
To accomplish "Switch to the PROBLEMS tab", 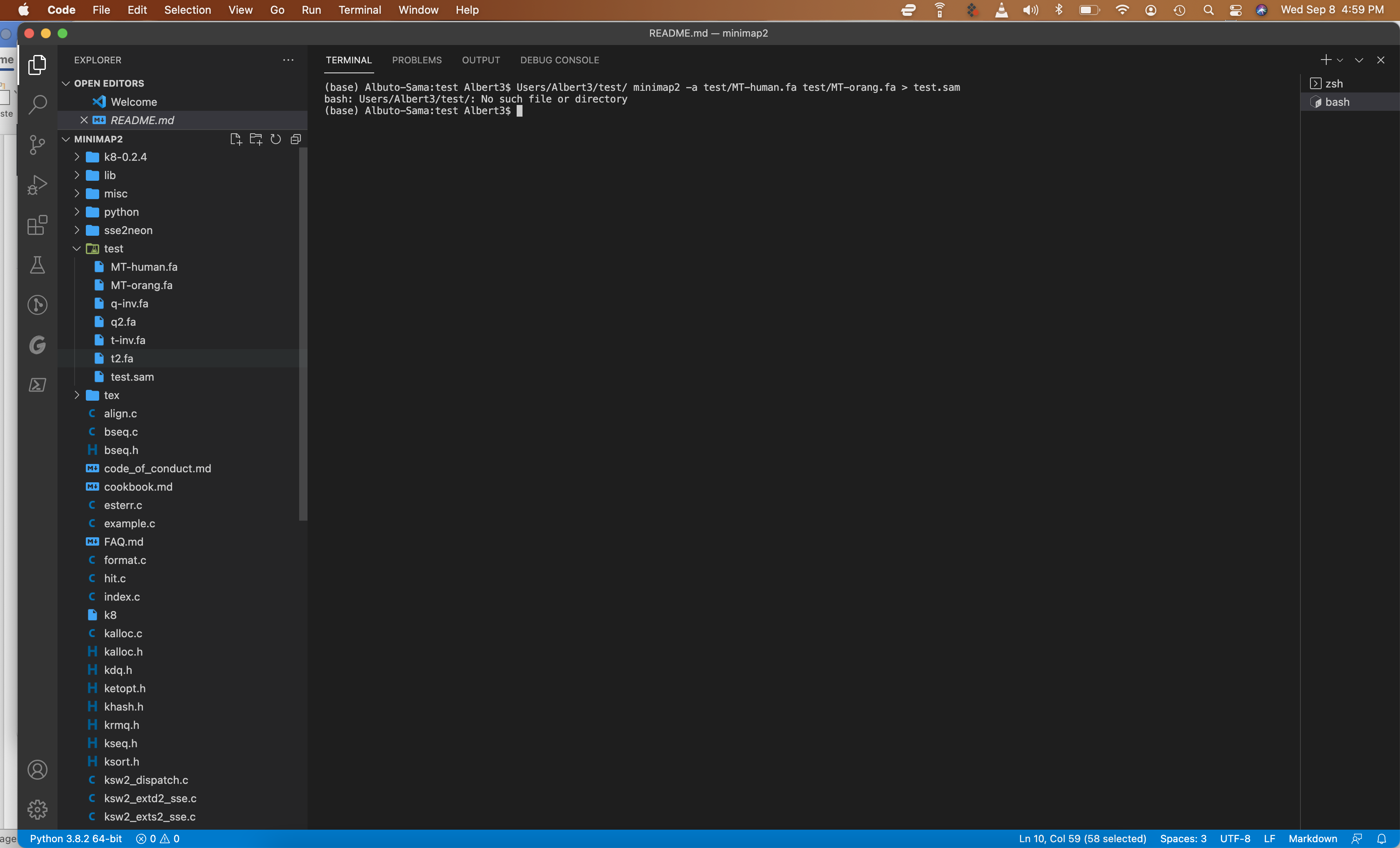I will 417,60.
